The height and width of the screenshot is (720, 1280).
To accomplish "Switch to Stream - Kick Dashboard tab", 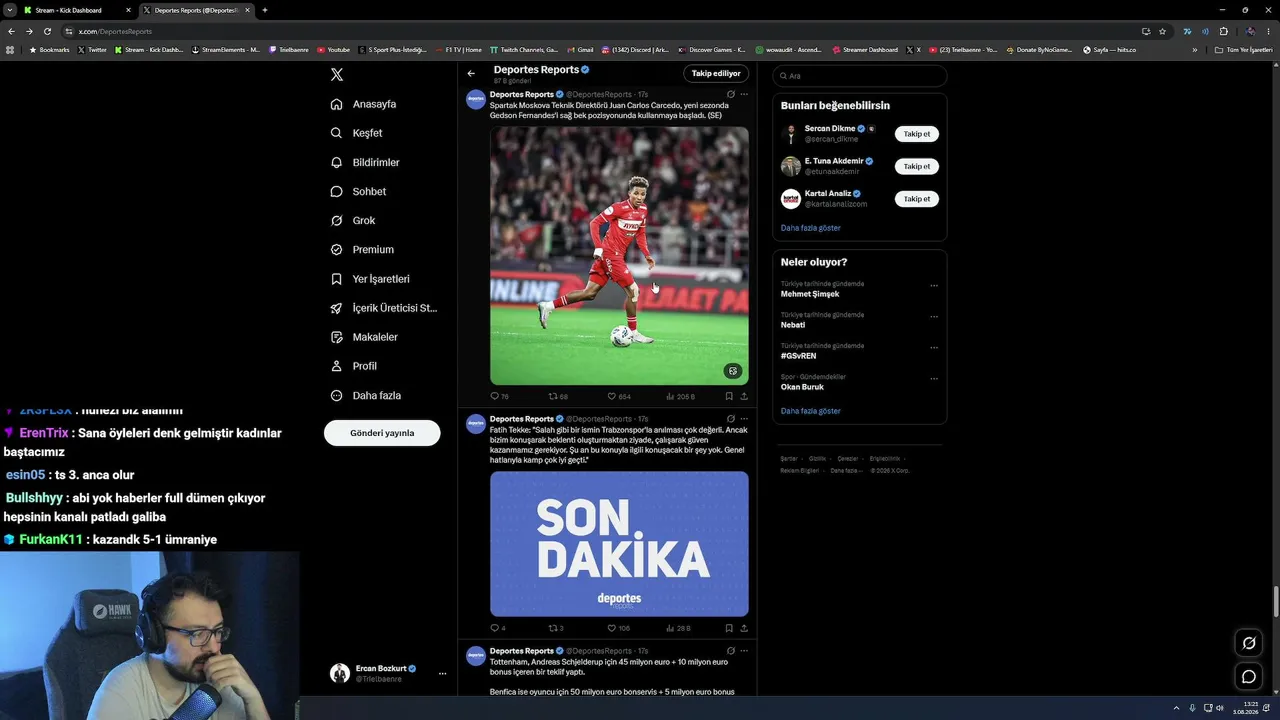I will pos(77,10).
